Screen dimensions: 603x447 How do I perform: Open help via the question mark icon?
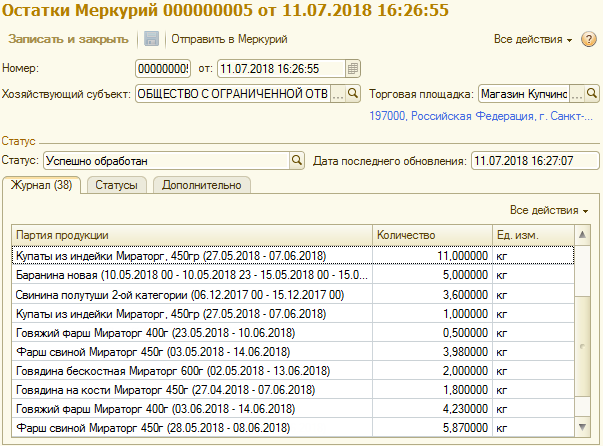pyautogui.click(x=588, y=39)
